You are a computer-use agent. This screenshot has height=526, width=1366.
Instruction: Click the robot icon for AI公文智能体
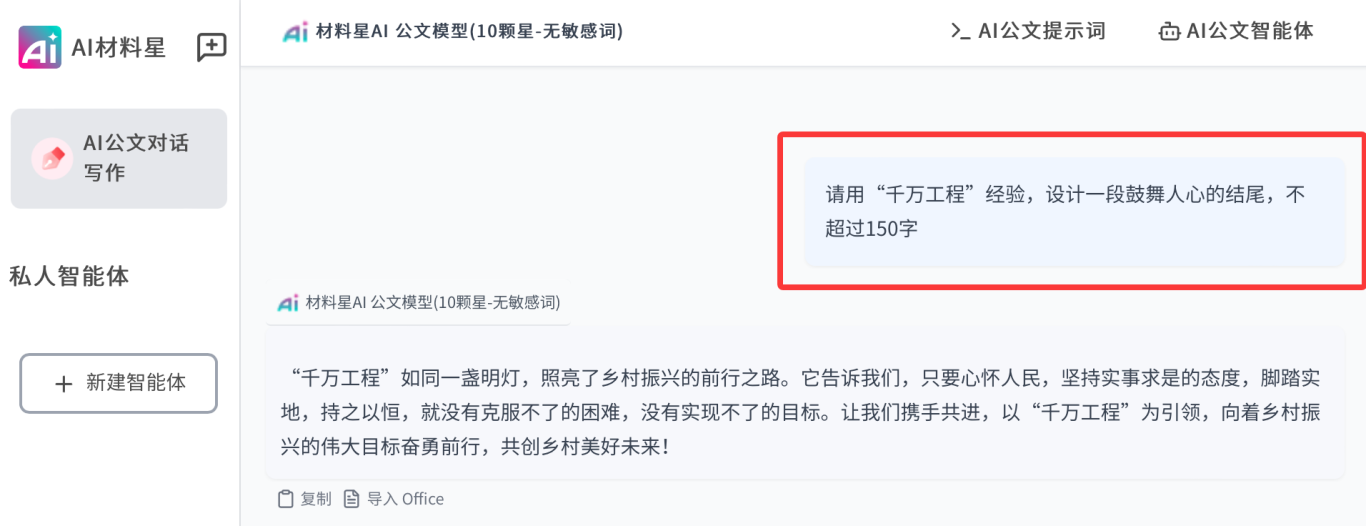pyautogui.click(x=1169, y=32)
